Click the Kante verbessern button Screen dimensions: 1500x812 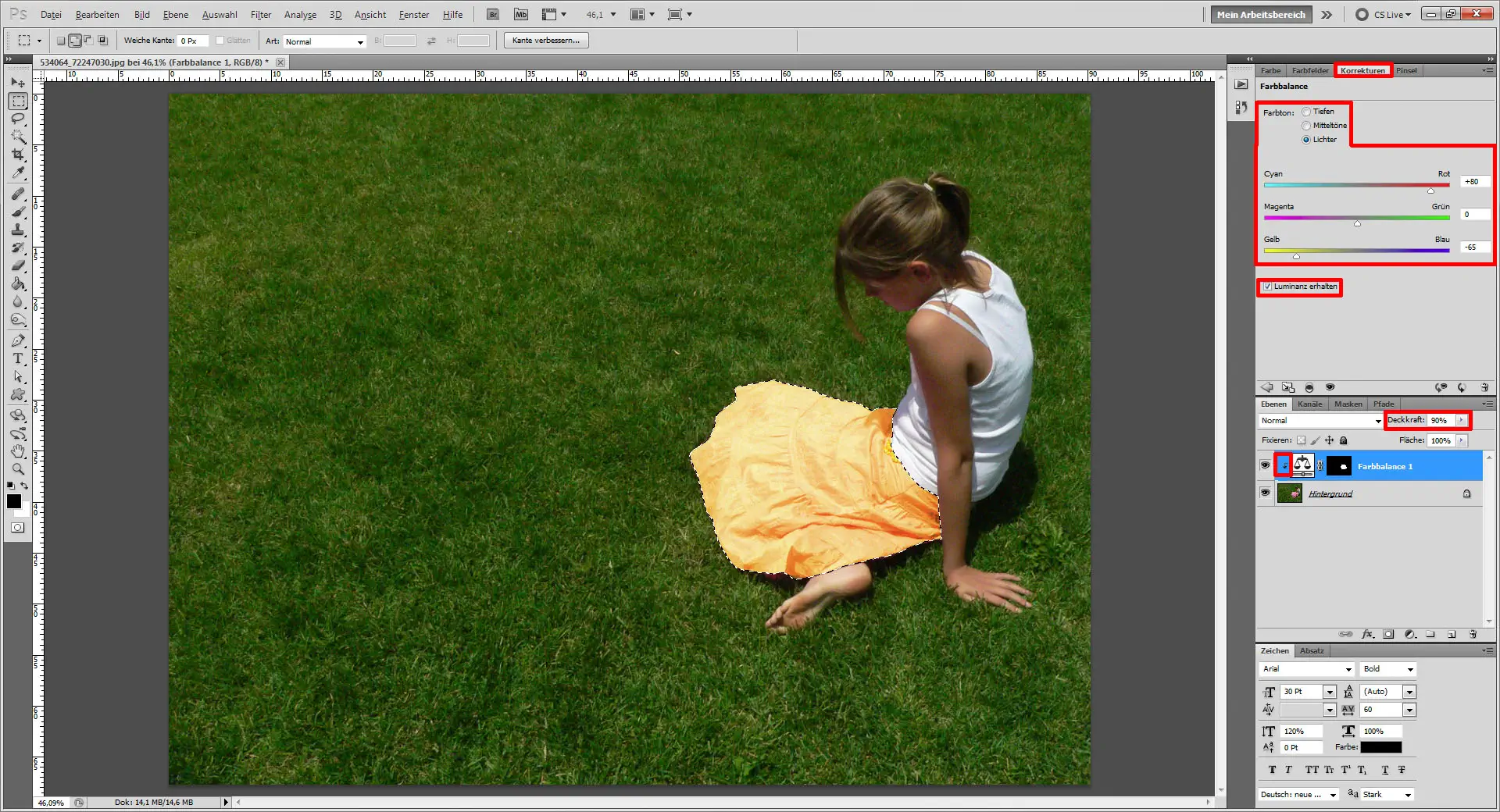click(545, 40)
